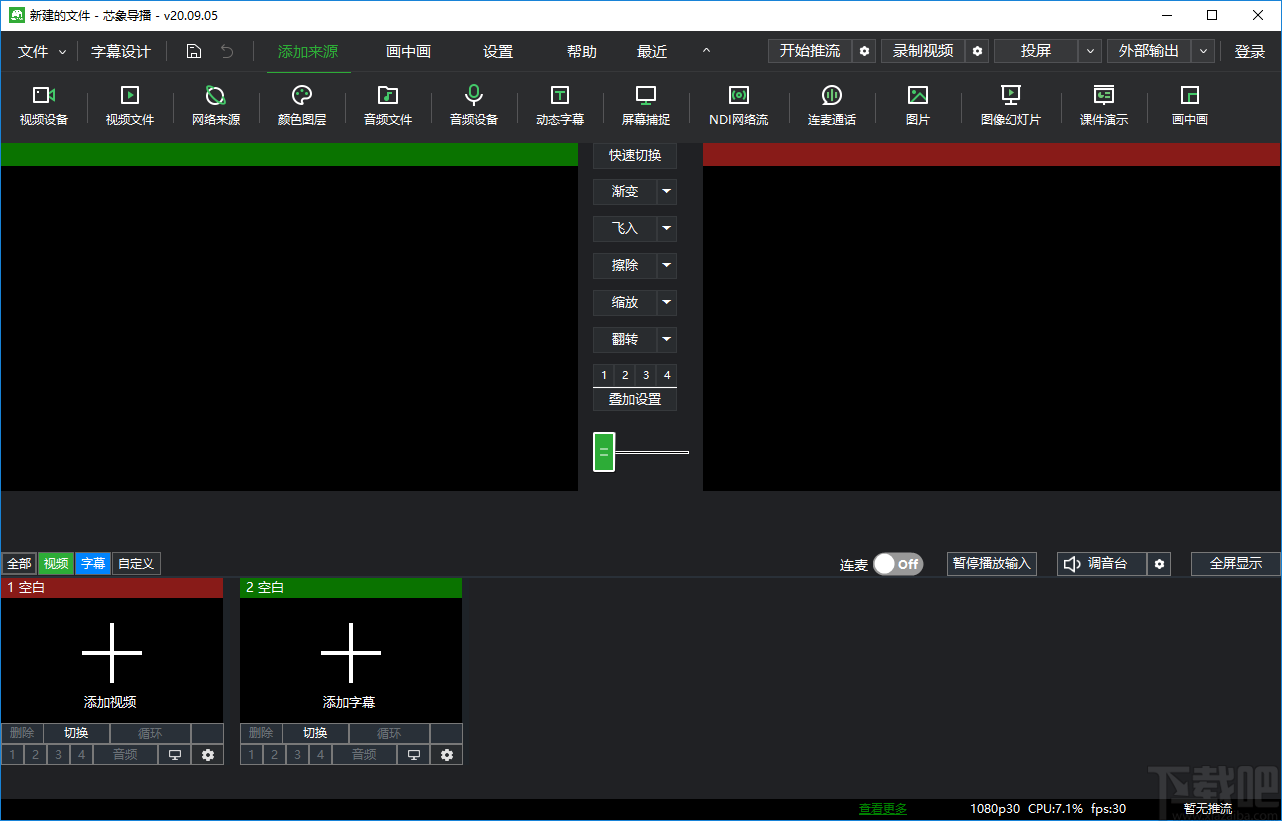Click the 全屏显示 button
The height and width of the screenshot is (821, 1282).
pyautogui.click(x=1235, y=564)
